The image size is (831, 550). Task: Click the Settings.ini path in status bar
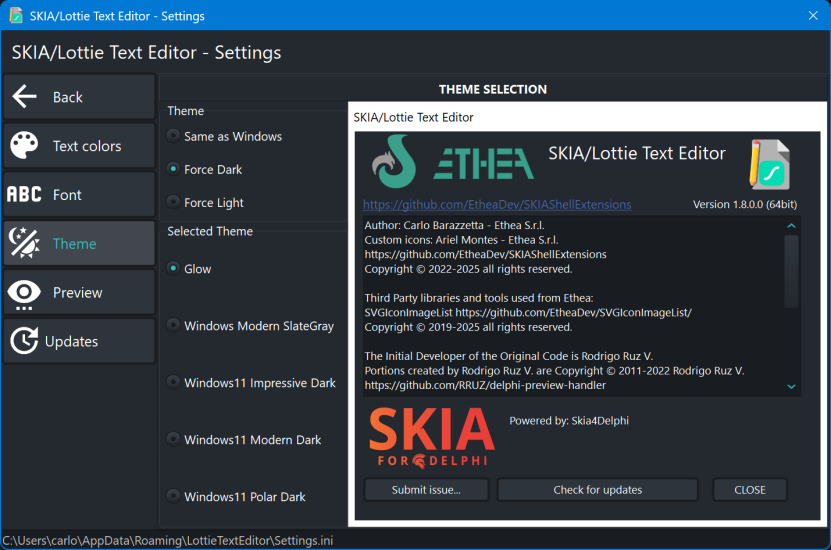point(168,540)
